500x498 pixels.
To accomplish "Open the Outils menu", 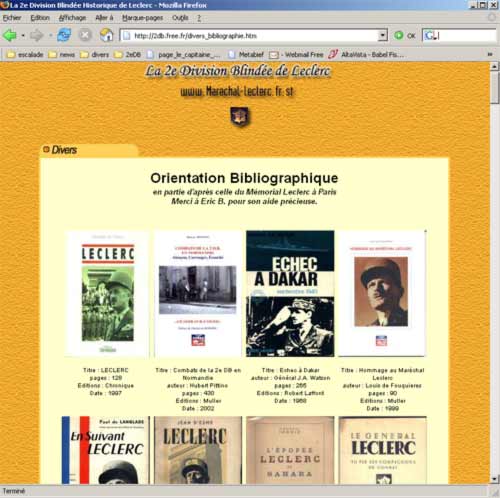I will [180, 18].
